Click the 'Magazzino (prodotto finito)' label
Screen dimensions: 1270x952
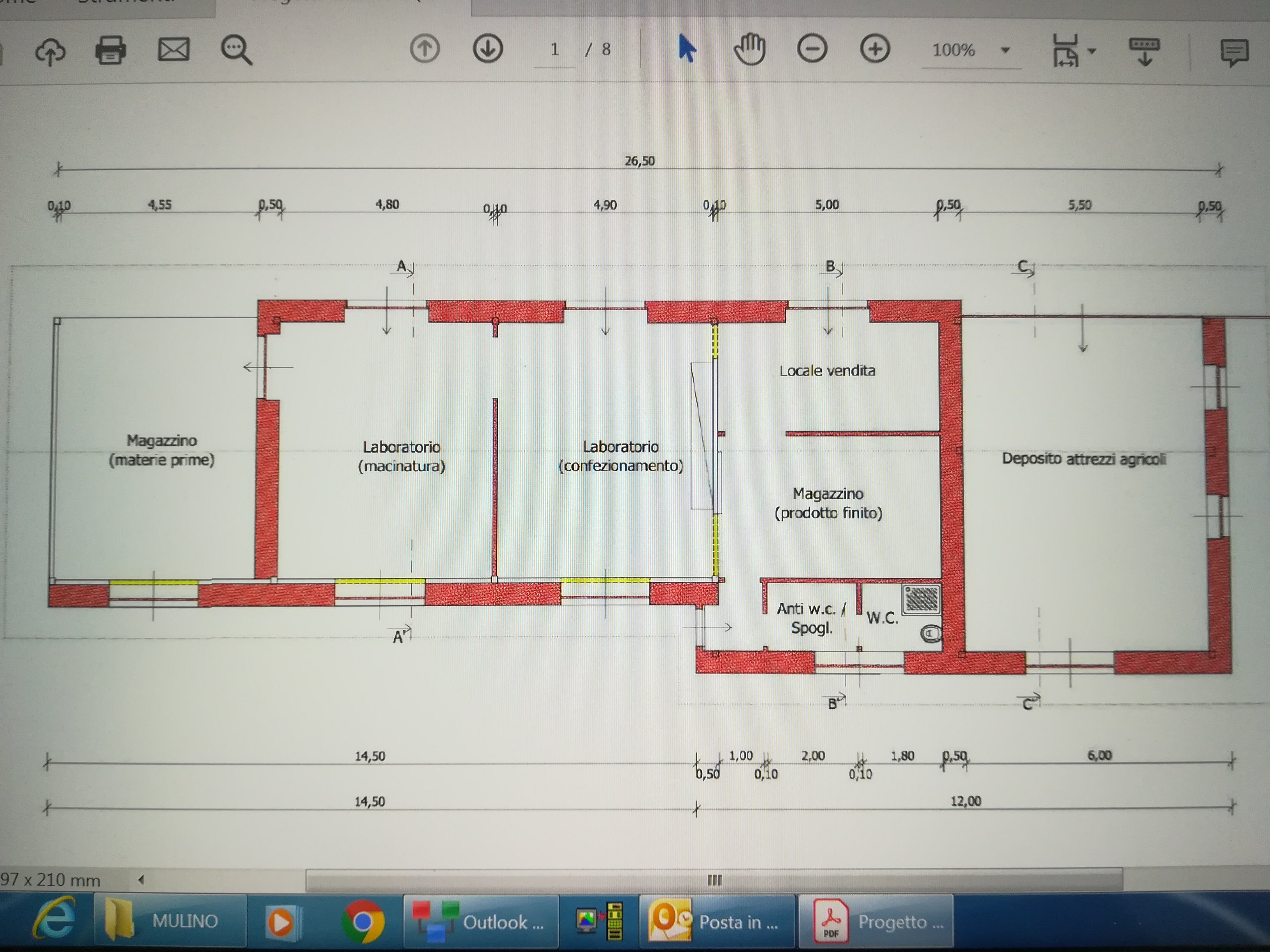click(x=828, y=503)
